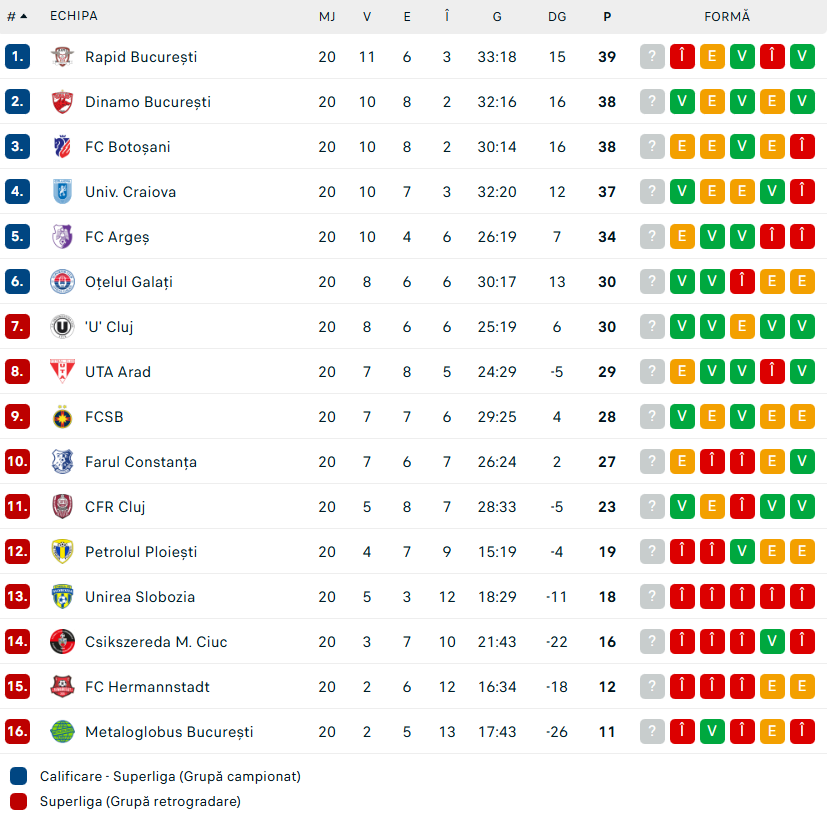The width and height of the screenshot is (829, 824).
Task: Click the UTA Arad team logo
Action: [62, 372]
